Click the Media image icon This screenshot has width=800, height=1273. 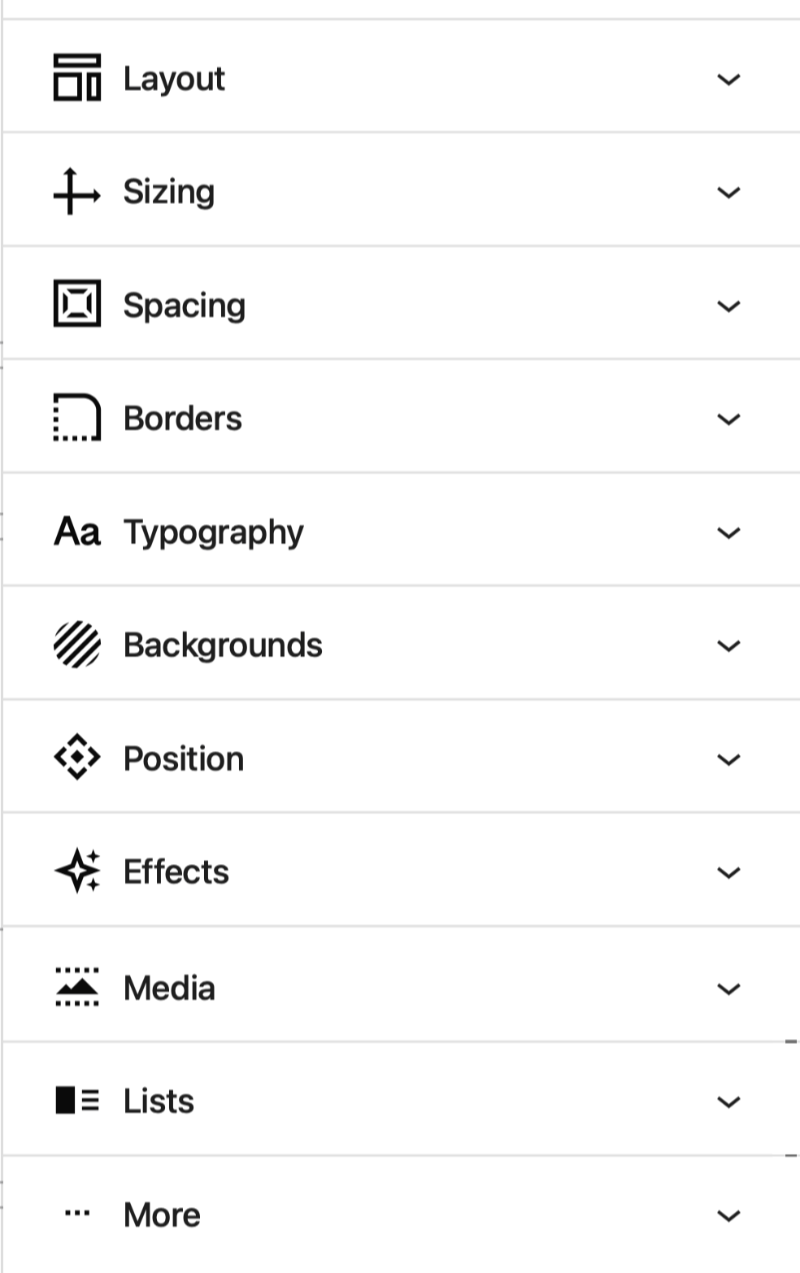click(77, 987)
